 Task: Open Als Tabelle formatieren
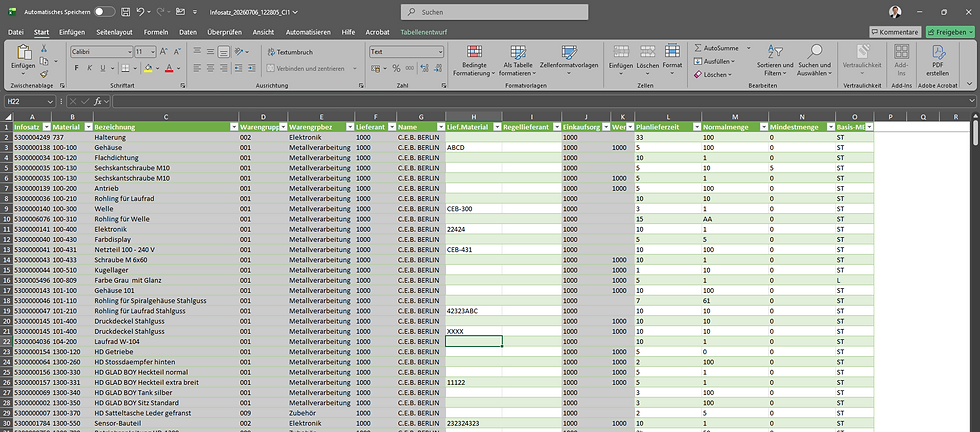518,61
